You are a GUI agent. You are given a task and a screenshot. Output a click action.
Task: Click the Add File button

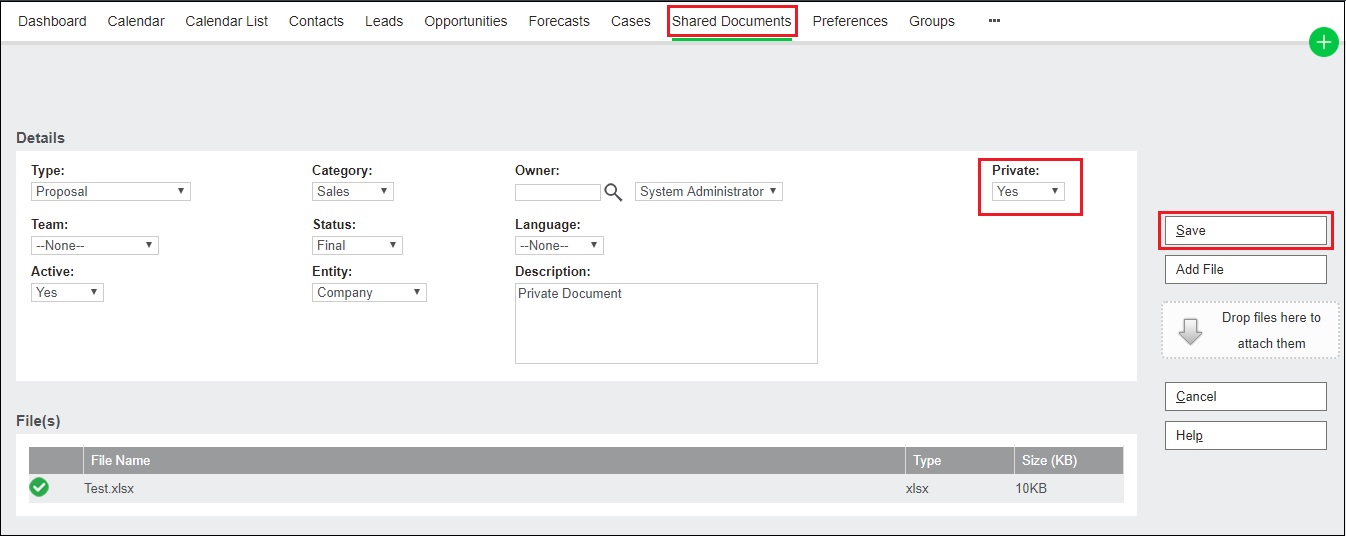pos(1245,269)
